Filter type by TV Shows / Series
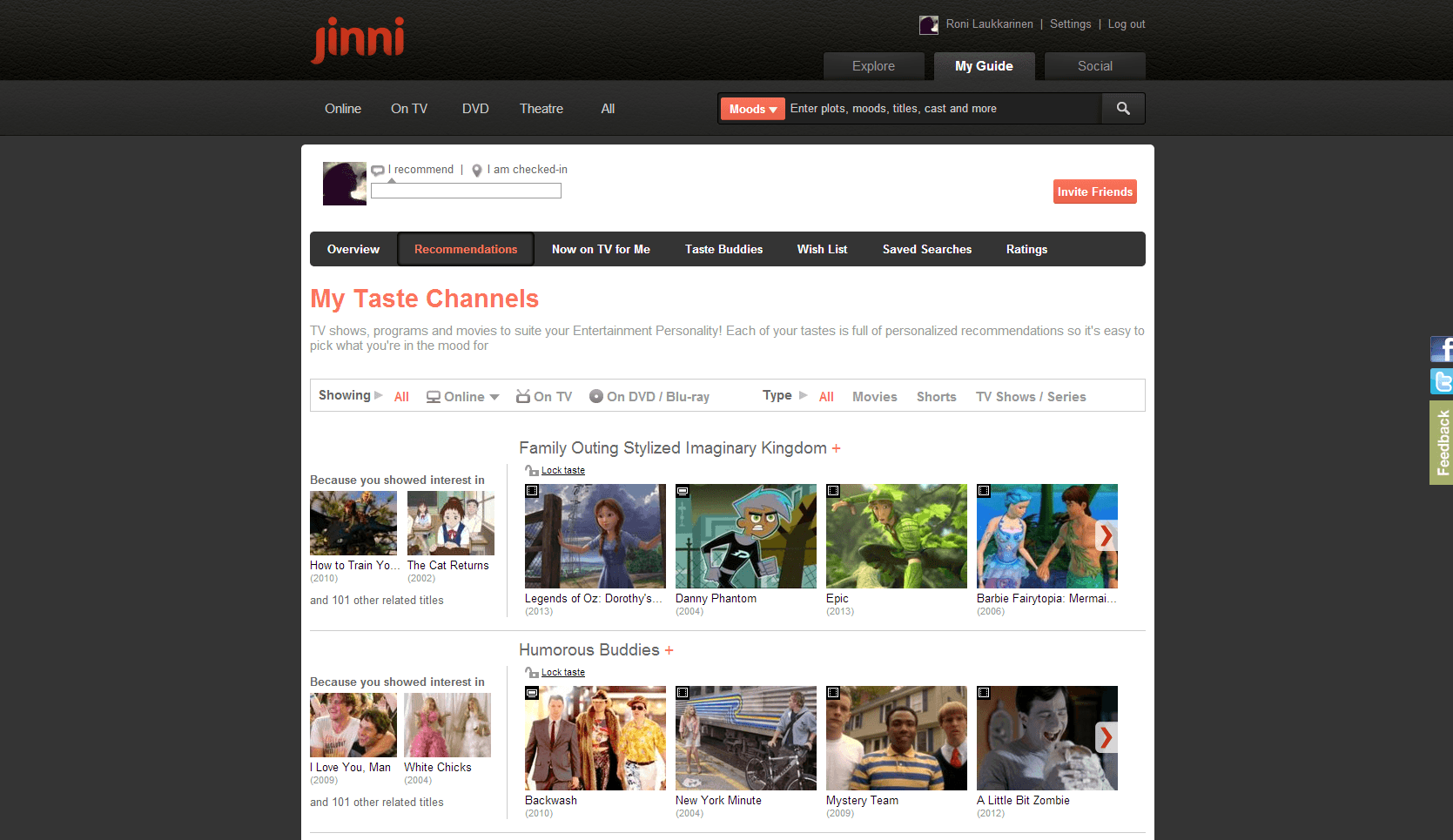Viewport: 1453px width, 840px height. pos(1031,397)
